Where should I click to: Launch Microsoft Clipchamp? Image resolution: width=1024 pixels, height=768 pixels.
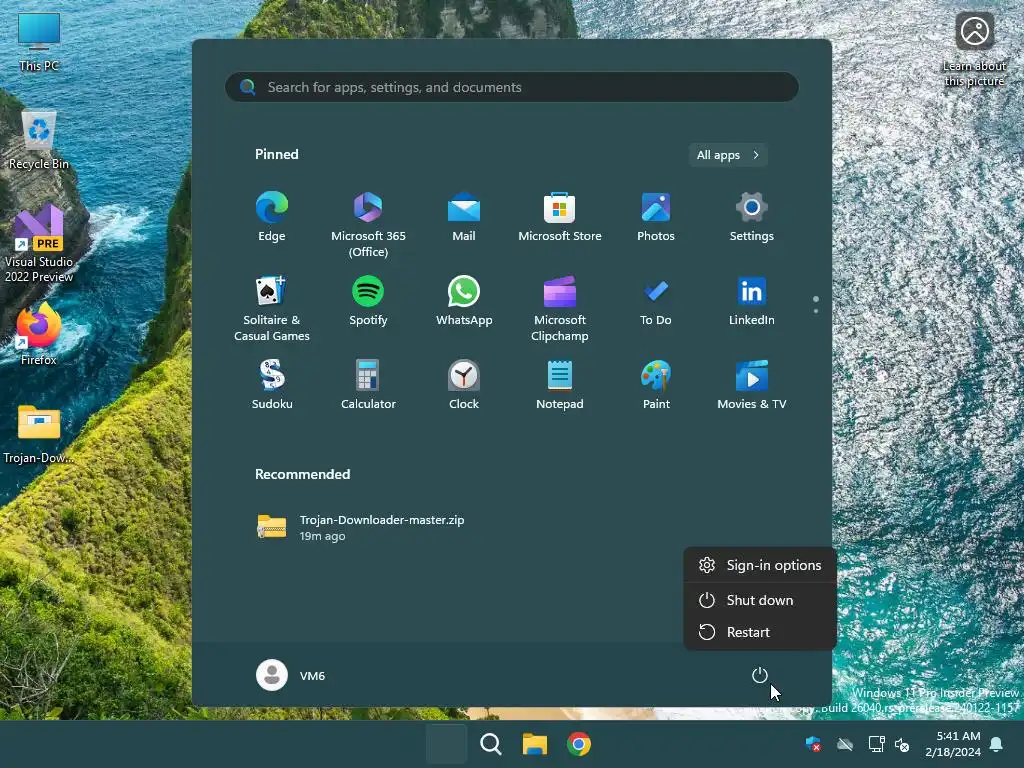coord(560,308)
